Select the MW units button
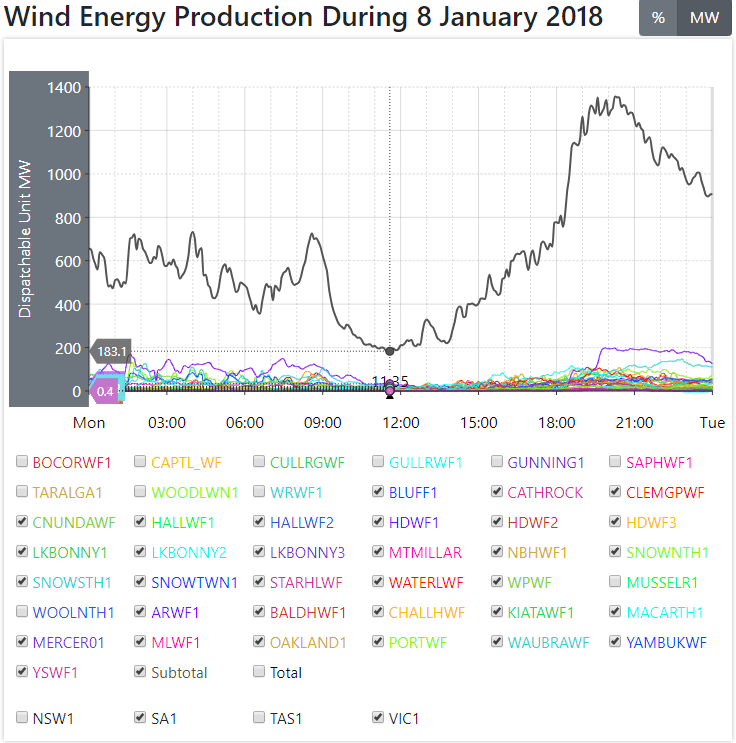The height and width of the screenshot is (743, 736). (705, 18)
